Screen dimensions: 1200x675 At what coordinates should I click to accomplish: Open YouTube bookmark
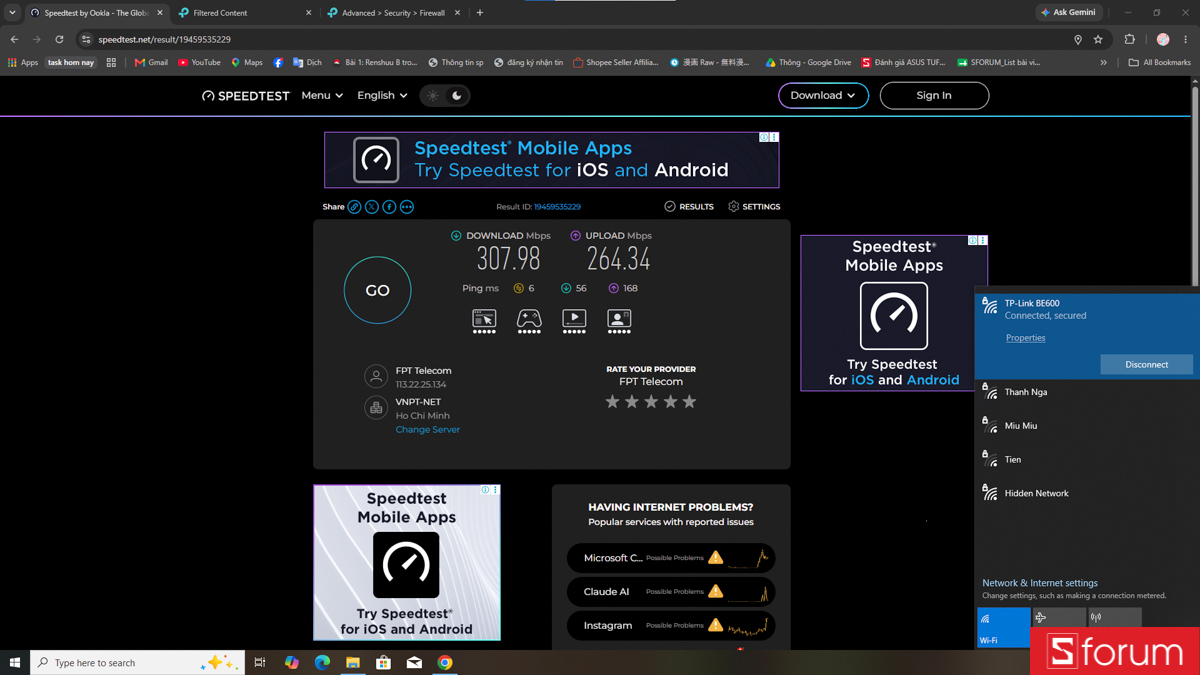[x=199, y=62]
